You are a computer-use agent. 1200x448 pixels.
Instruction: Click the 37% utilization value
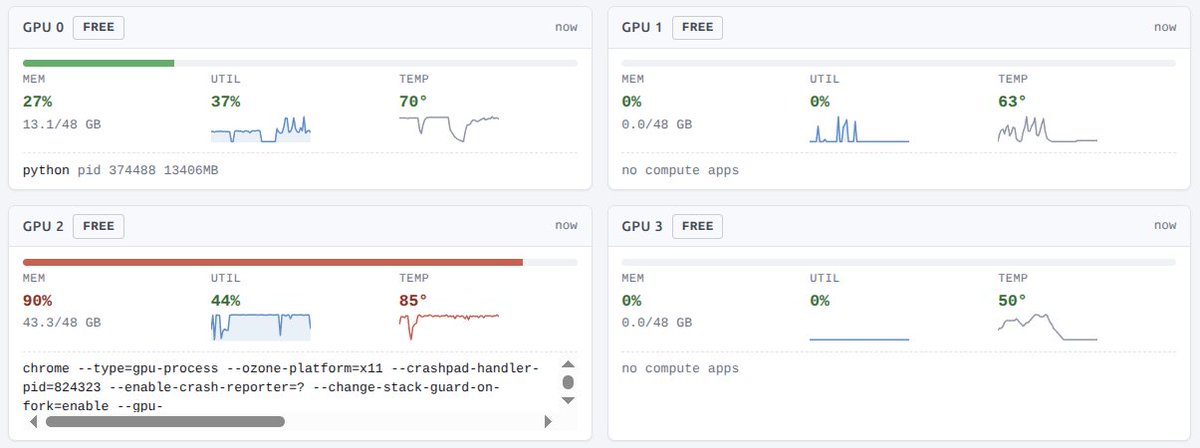[225, 102]
